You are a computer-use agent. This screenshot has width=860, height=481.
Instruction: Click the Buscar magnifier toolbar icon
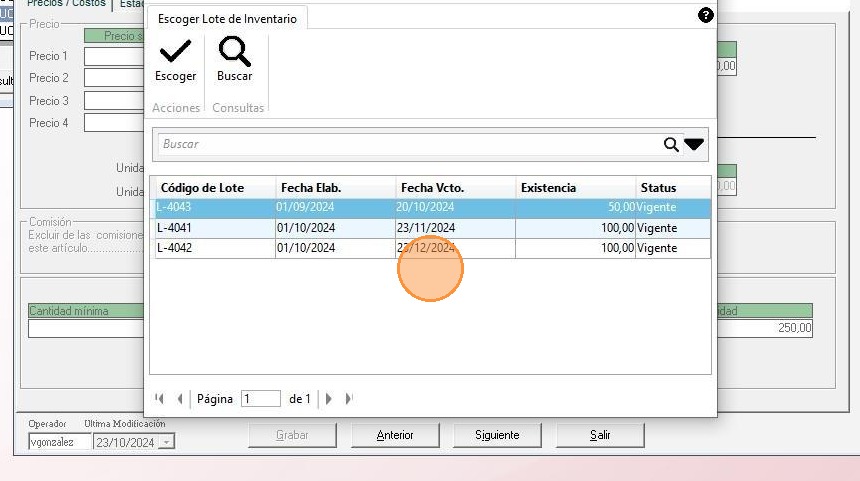point(235,52)
